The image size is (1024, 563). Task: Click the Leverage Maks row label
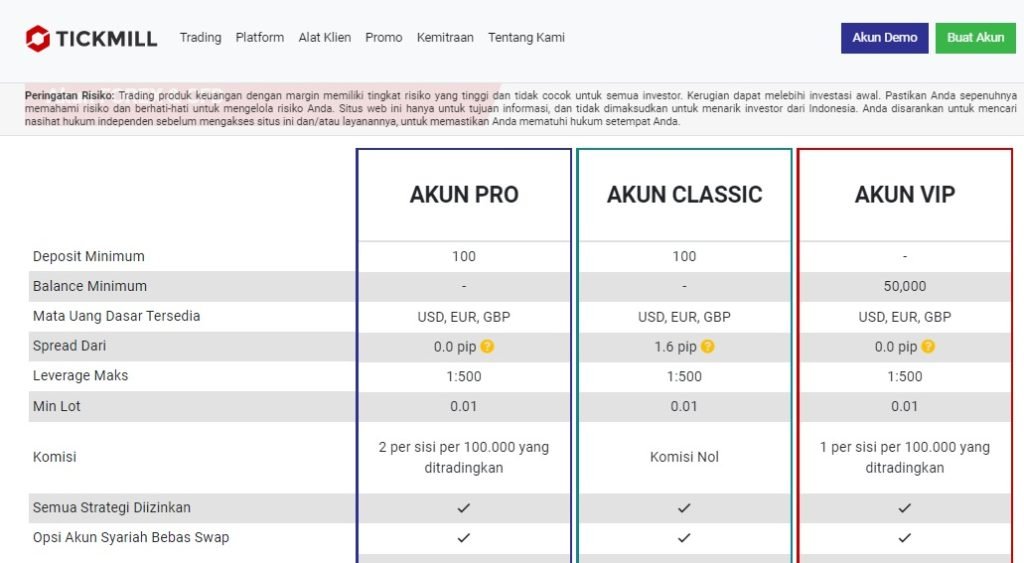[x=80, y=376]
